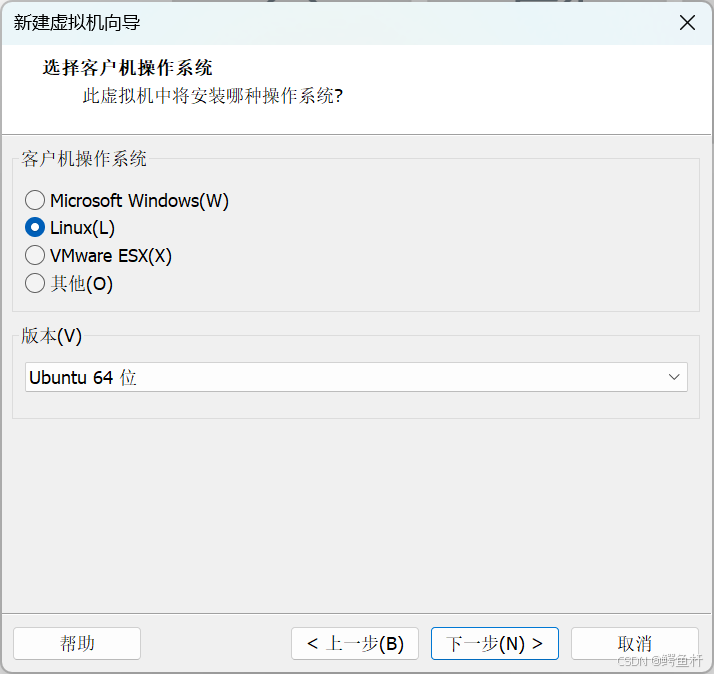714x674 pixels.
Task: Close the 新建虚拟机向导 dialog with X
Action: coord(687,22)
